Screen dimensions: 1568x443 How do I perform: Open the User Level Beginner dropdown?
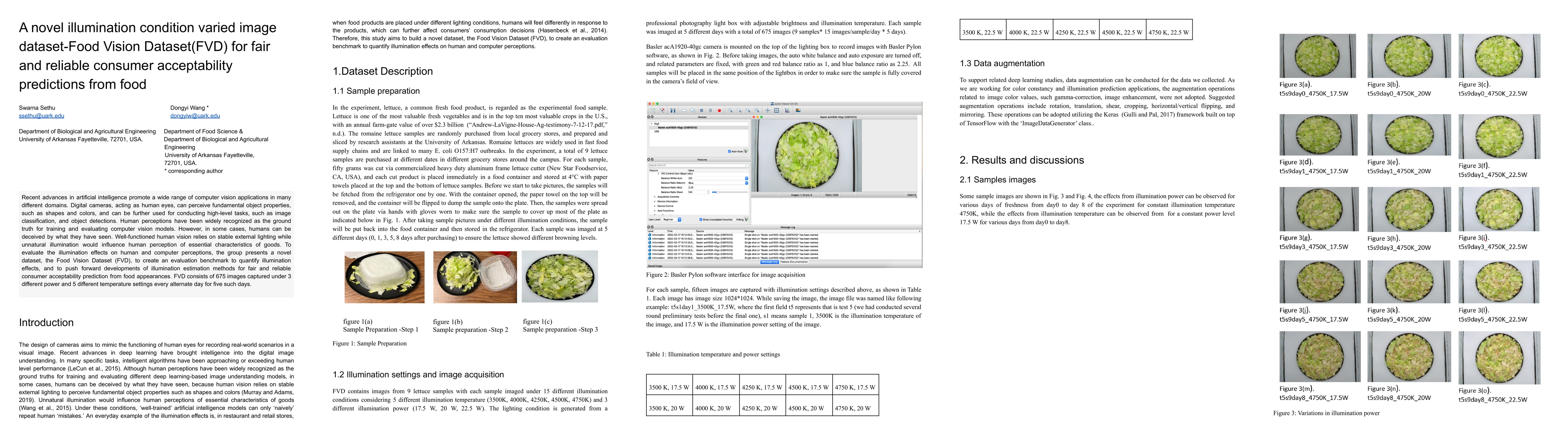672,220
